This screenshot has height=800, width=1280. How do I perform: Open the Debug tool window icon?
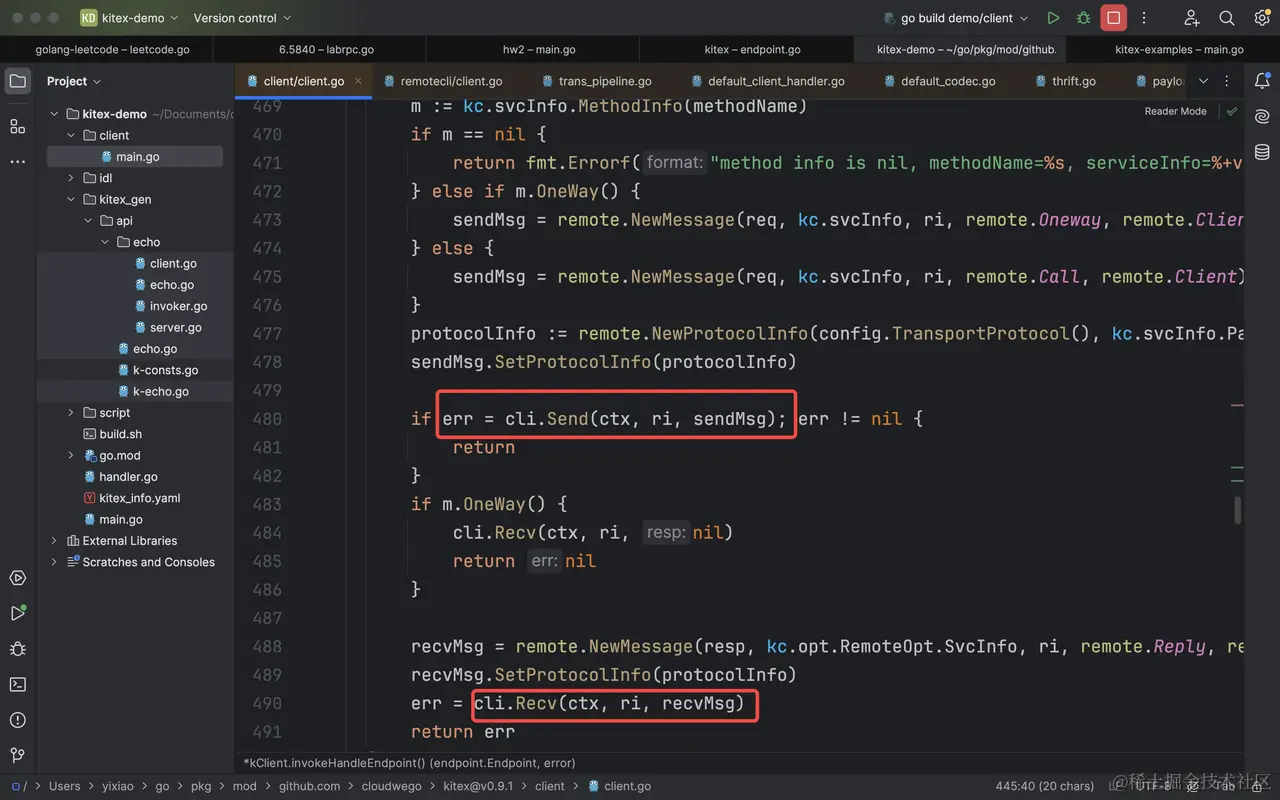tap(17, 649)
